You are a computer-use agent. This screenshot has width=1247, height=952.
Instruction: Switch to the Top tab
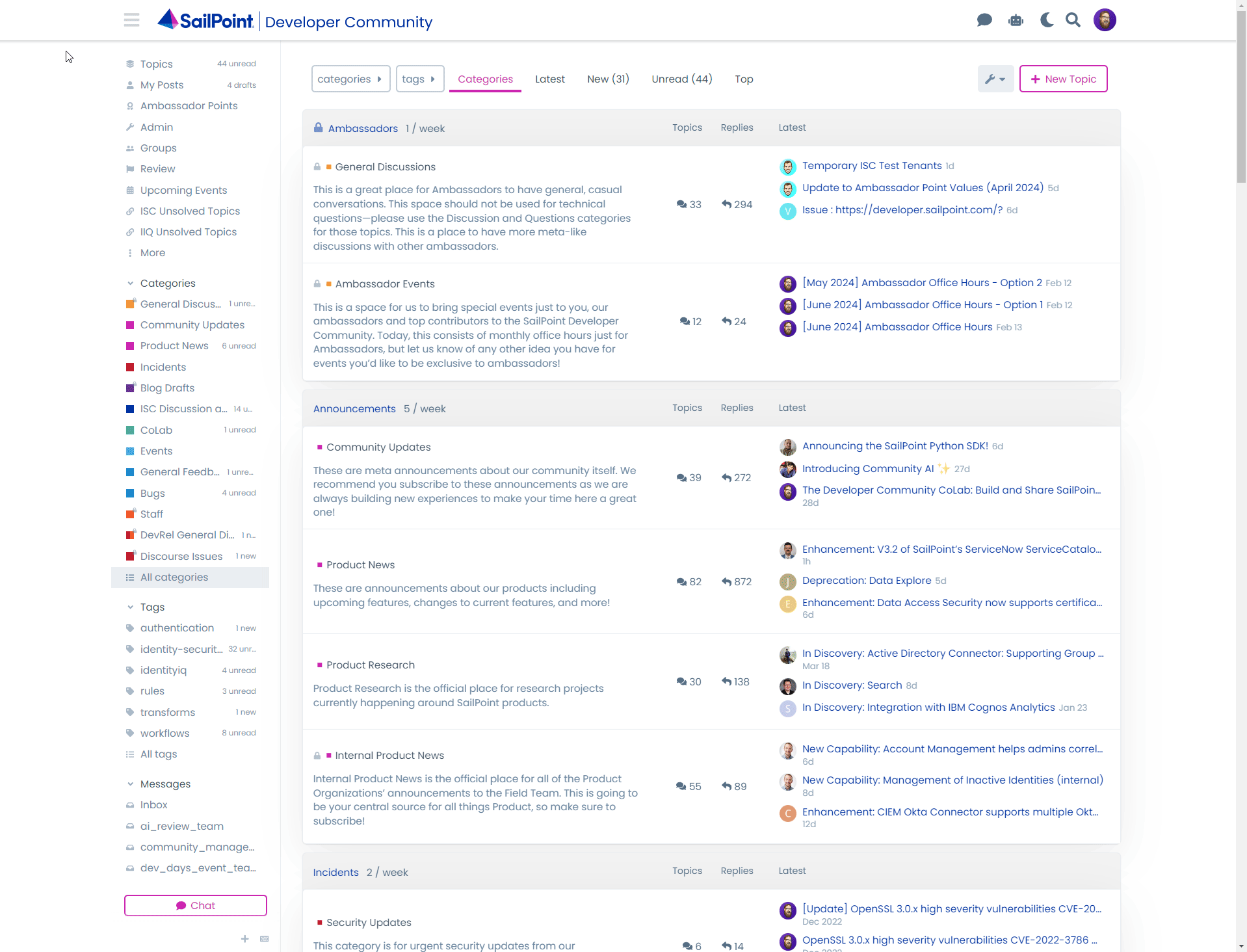point(744,79)
